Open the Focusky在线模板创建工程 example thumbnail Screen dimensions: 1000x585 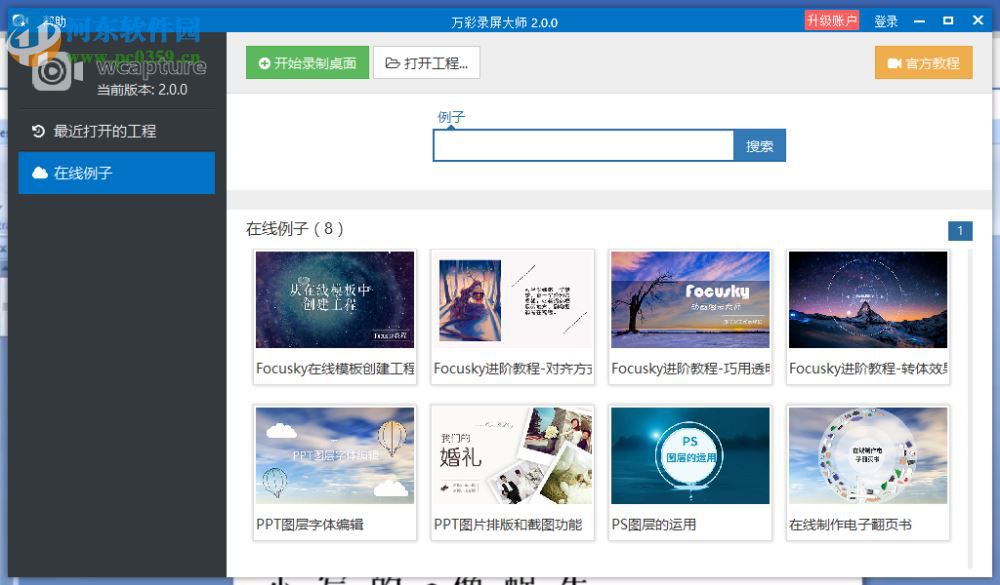pyautogui.click(x=334, y=299)
